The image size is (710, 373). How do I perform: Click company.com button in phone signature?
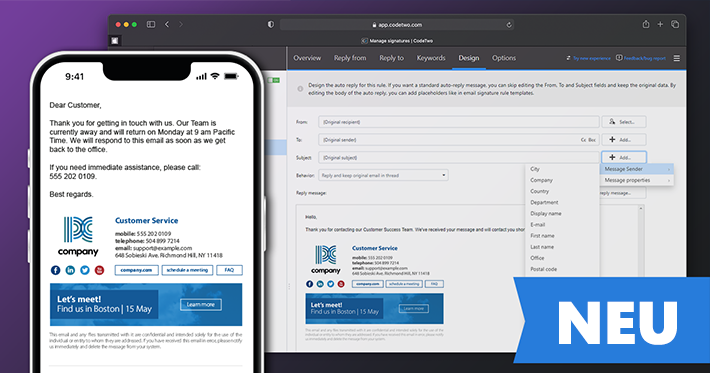pyautogui.click(x=136, y=270)
